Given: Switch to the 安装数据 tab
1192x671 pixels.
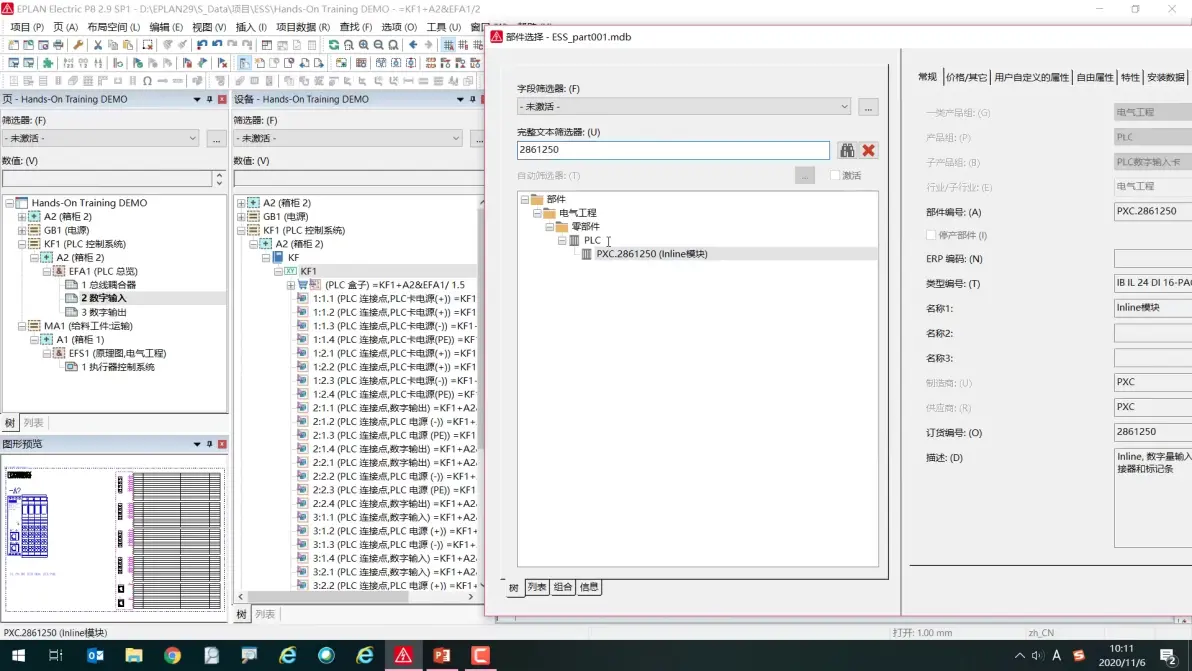Looking at the screenshot, I should point(1165,77).
